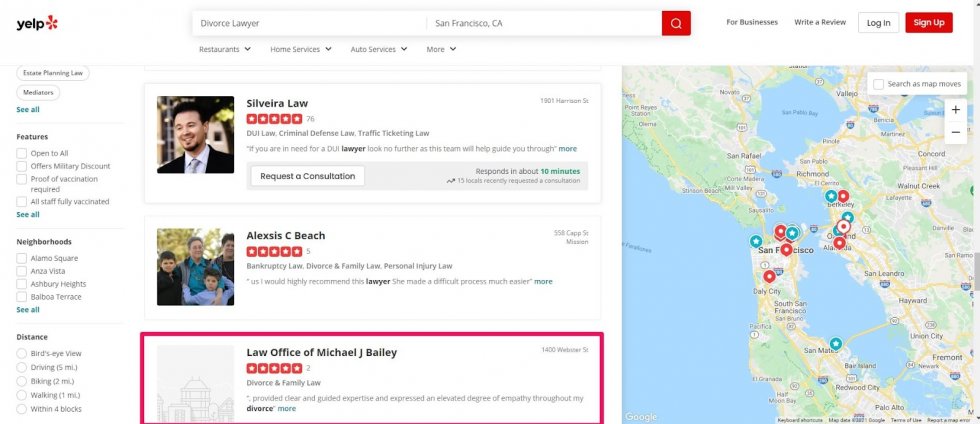Open Silveira Law listing title
Screen dimensions: 980x424
coord(277,103)
